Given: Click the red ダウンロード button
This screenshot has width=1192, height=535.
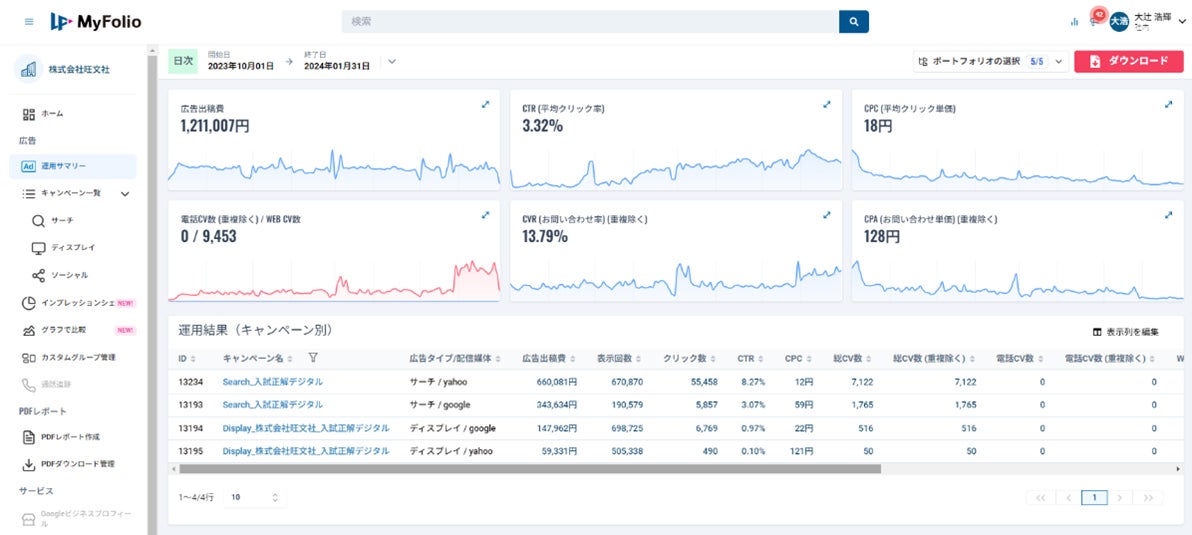Looking at the screenshot, I should [1129, 62].
